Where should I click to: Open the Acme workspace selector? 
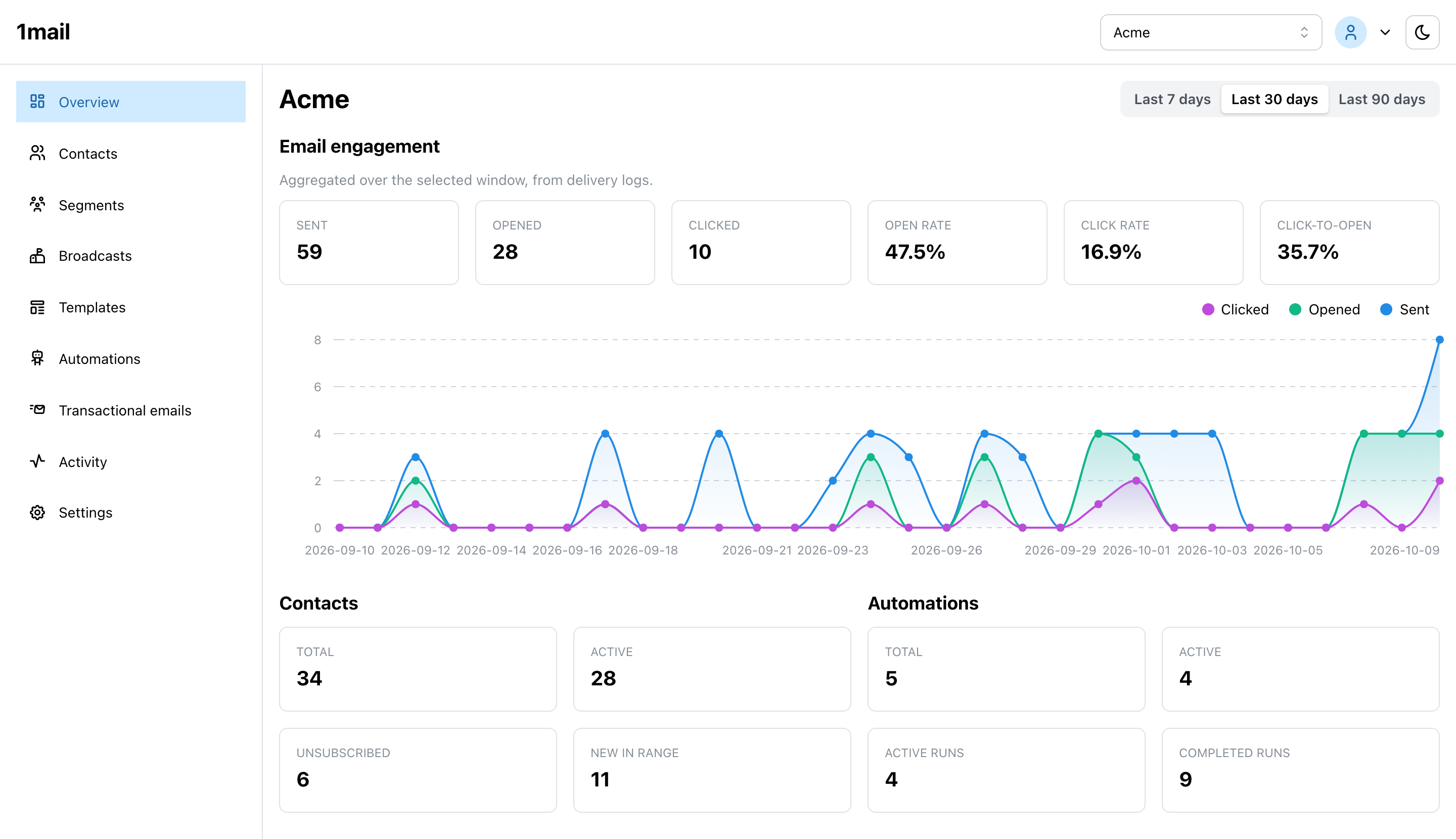(1210, 32)
